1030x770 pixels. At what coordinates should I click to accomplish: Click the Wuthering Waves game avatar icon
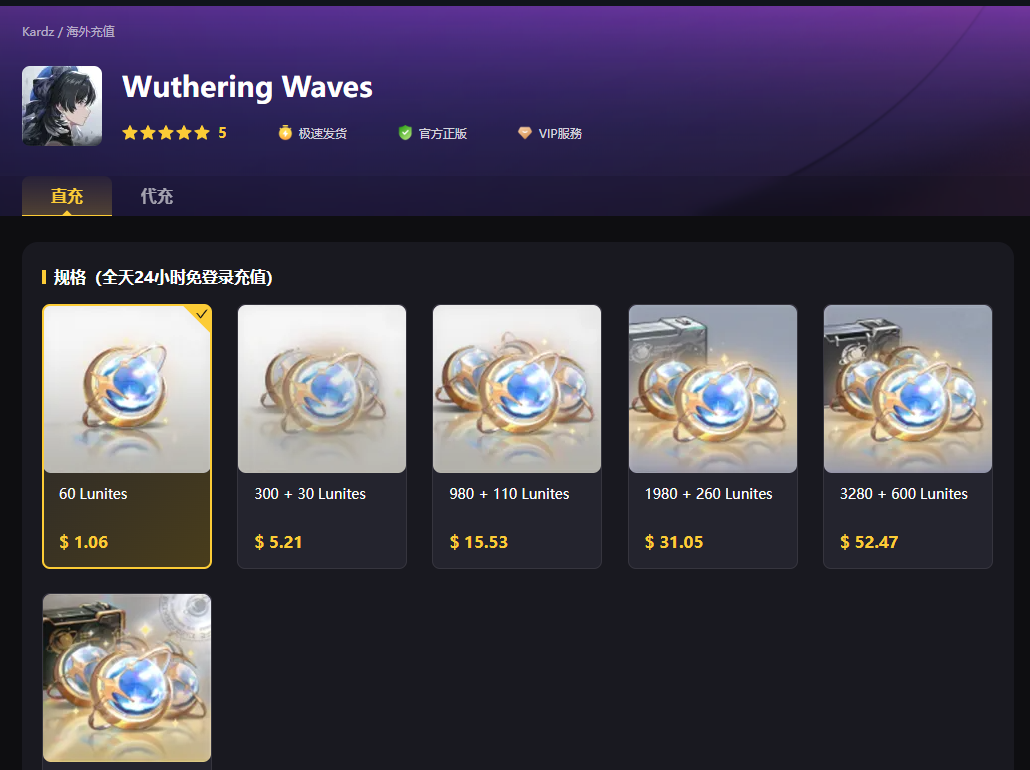click(x=62, y=106)
